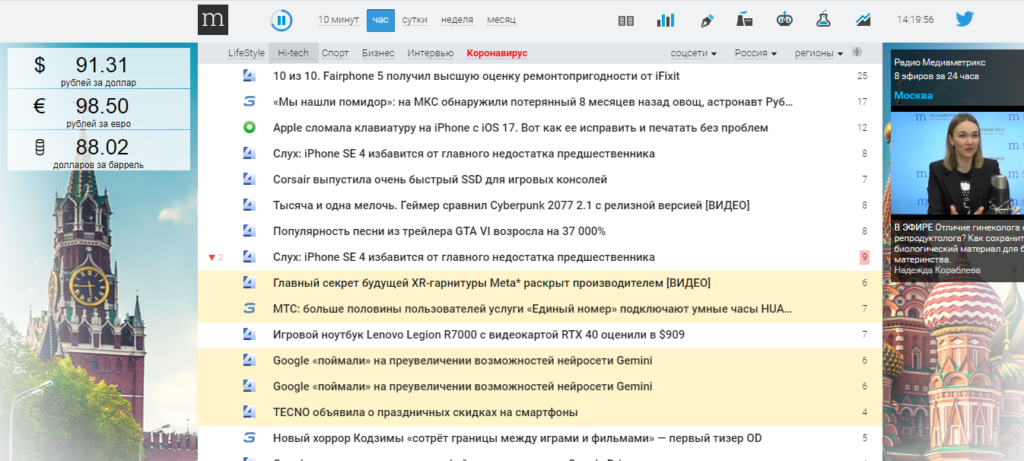Click source icon of «Мы нашли помидор» row
This screenshot has width=1024, height=461.
[x=249, y=102]
